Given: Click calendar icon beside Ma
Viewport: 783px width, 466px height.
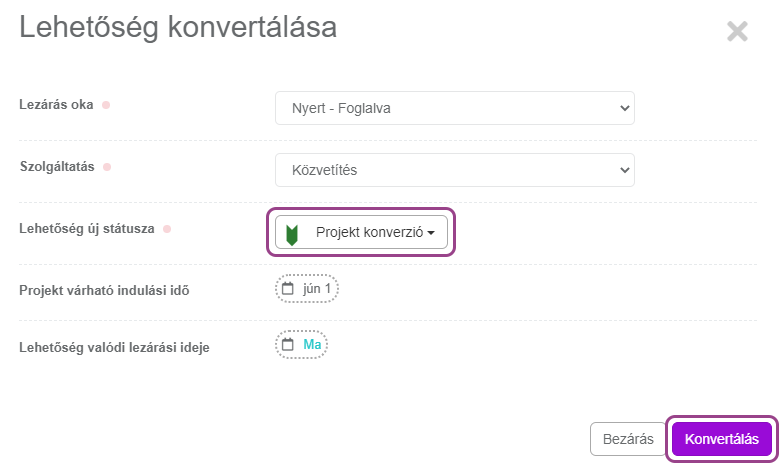Looking at the screenshot, I should [x=288, y=345].
